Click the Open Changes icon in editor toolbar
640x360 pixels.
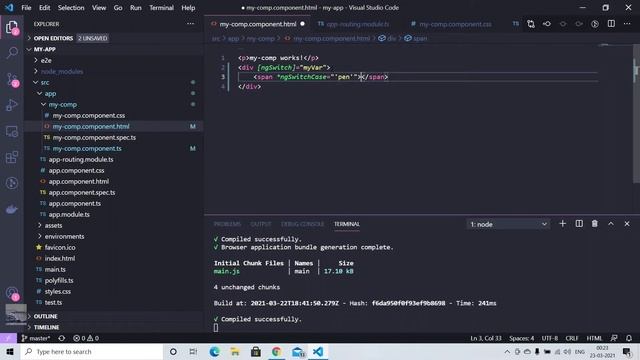531,24
